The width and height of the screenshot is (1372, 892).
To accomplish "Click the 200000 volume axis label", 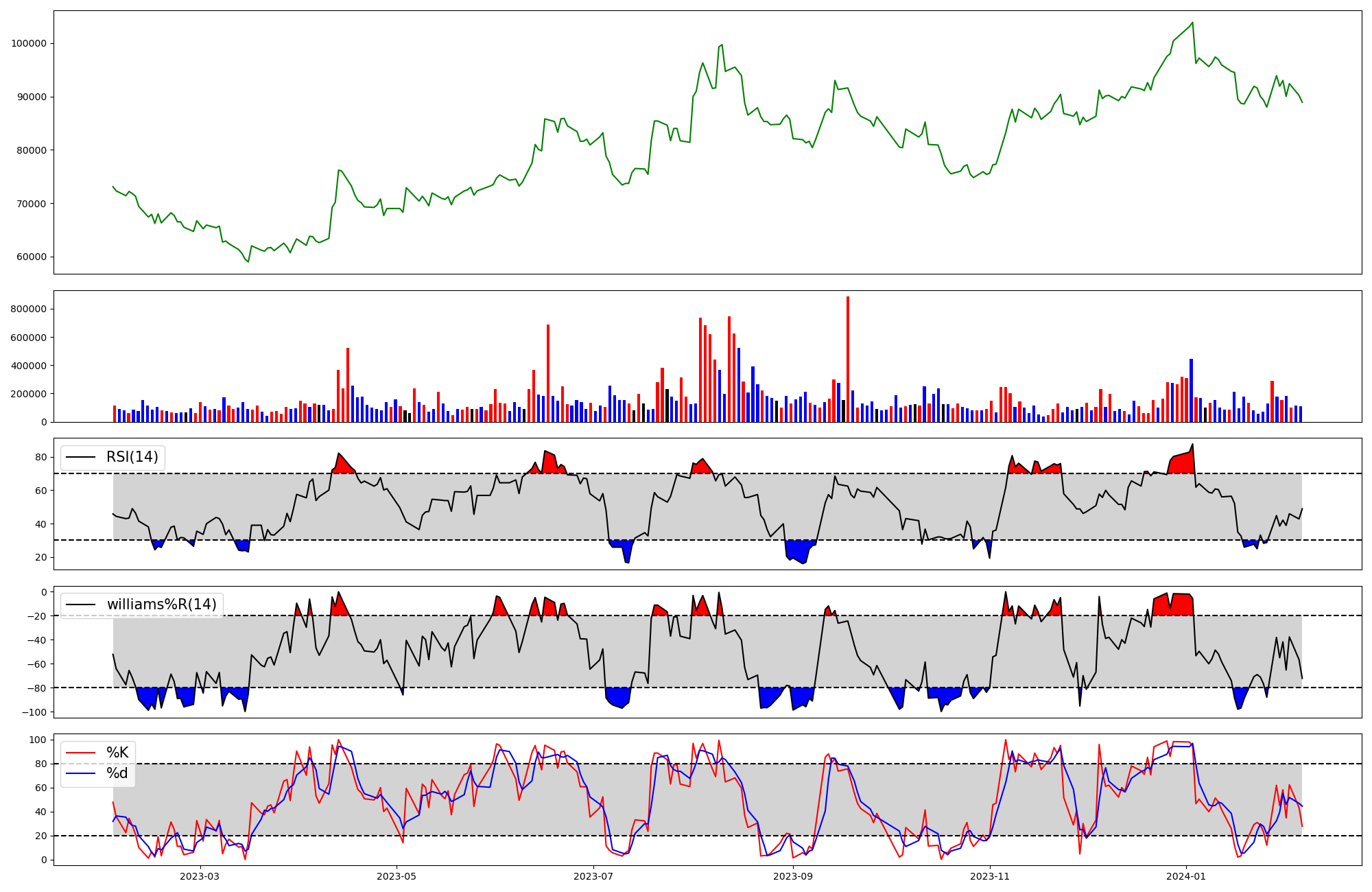I will tap(29, 394).
